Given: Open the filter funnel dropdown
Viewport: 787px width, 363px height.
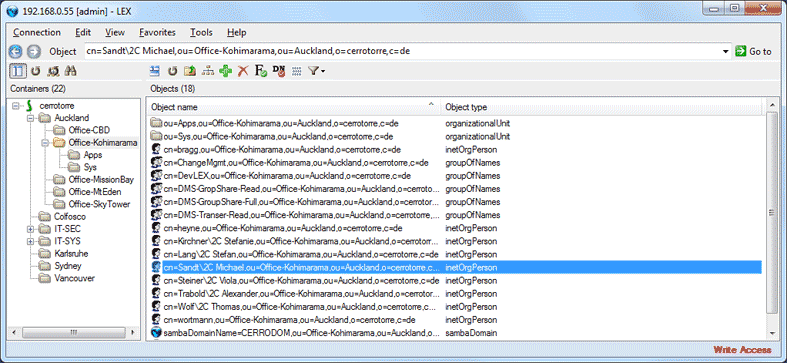Looking at the screenshot, I should [x=316, y=71].
